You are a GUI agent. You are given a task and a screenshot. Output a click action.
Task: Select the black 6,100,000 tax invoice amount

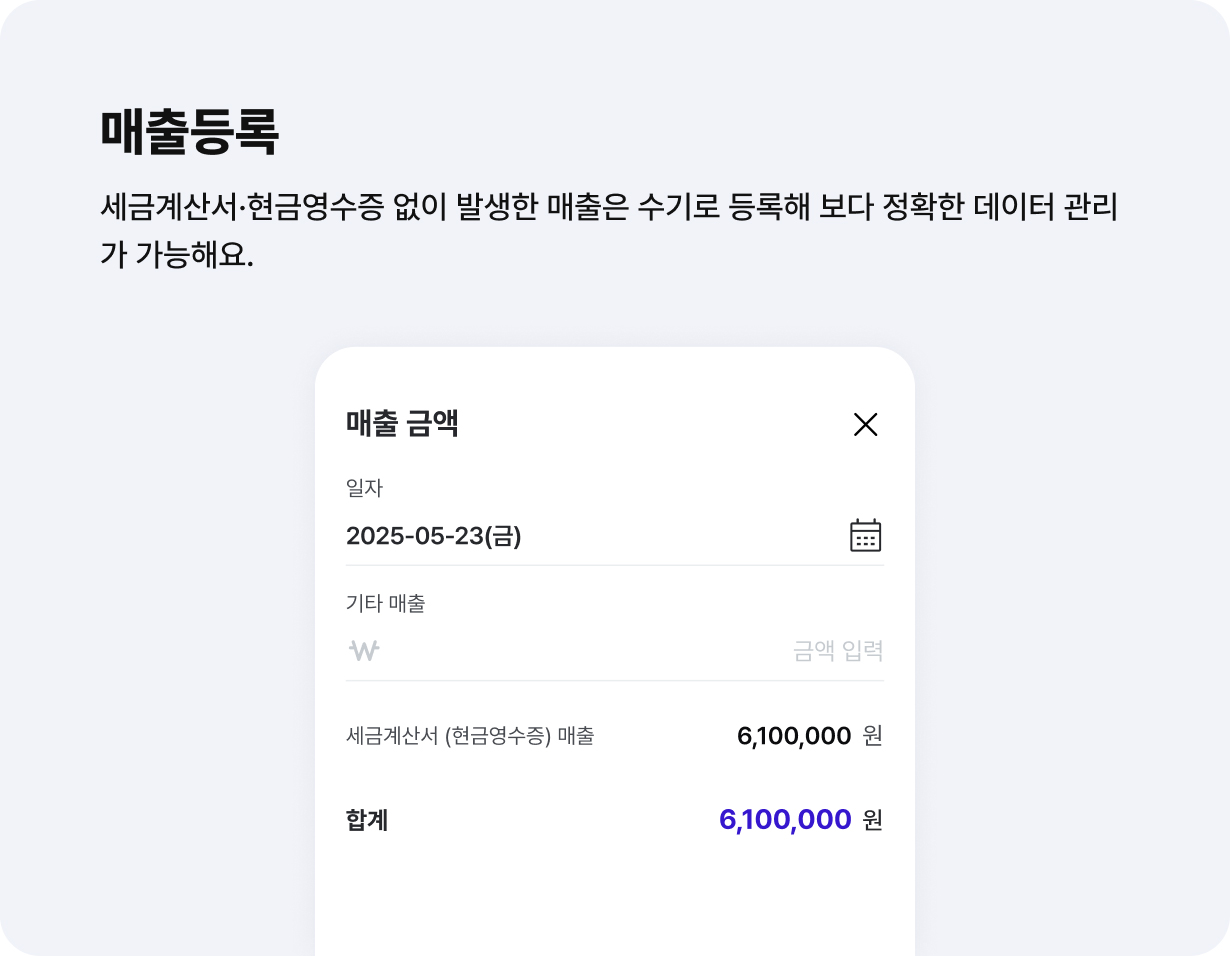[x=794, y=737]
